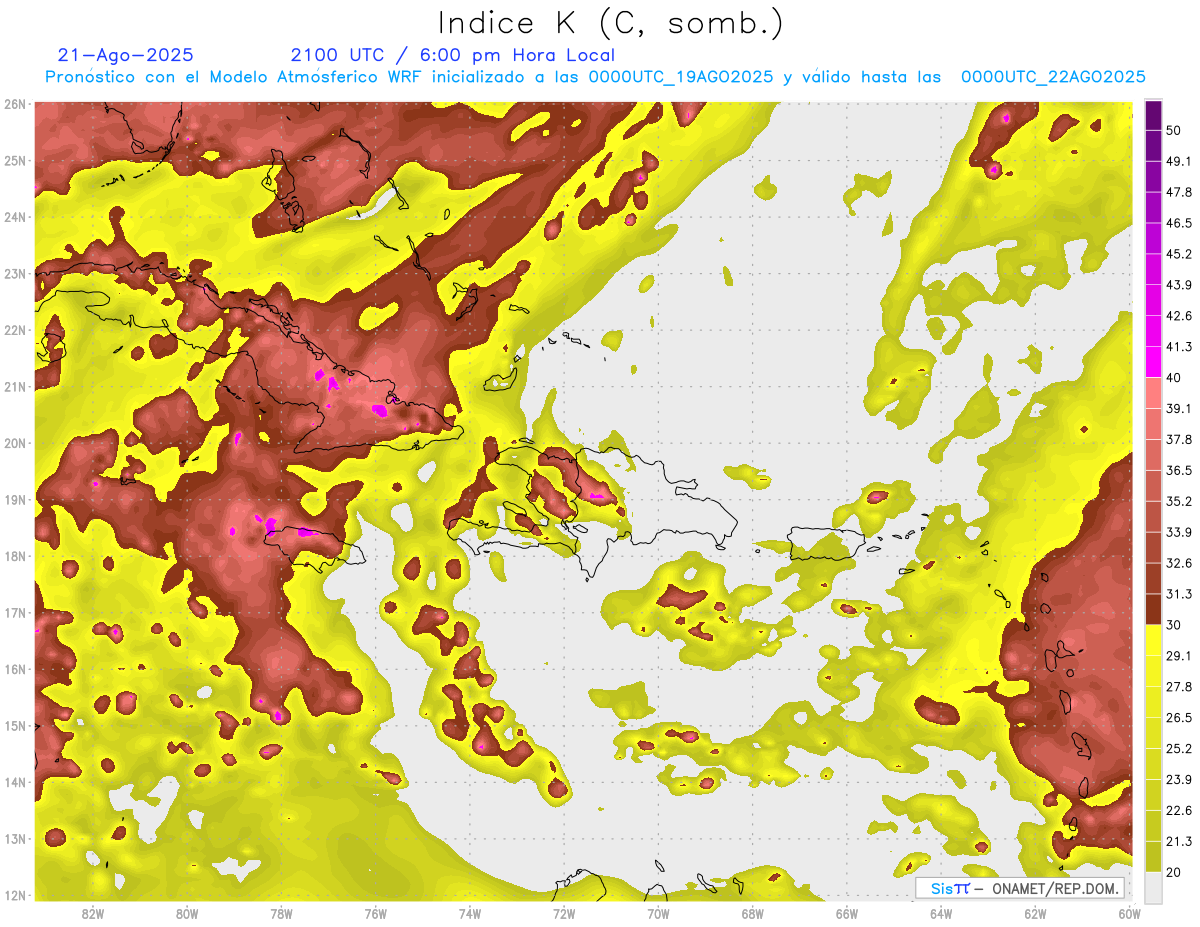Click the '68W' longitude axis label

coord(753,913)
